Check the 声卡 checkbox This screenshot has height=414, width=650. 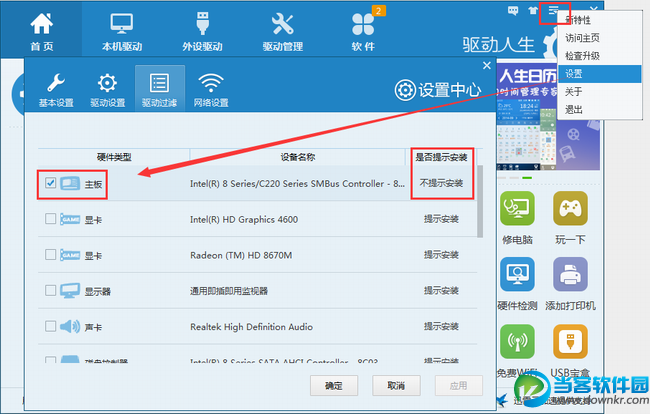coord(50,326)
